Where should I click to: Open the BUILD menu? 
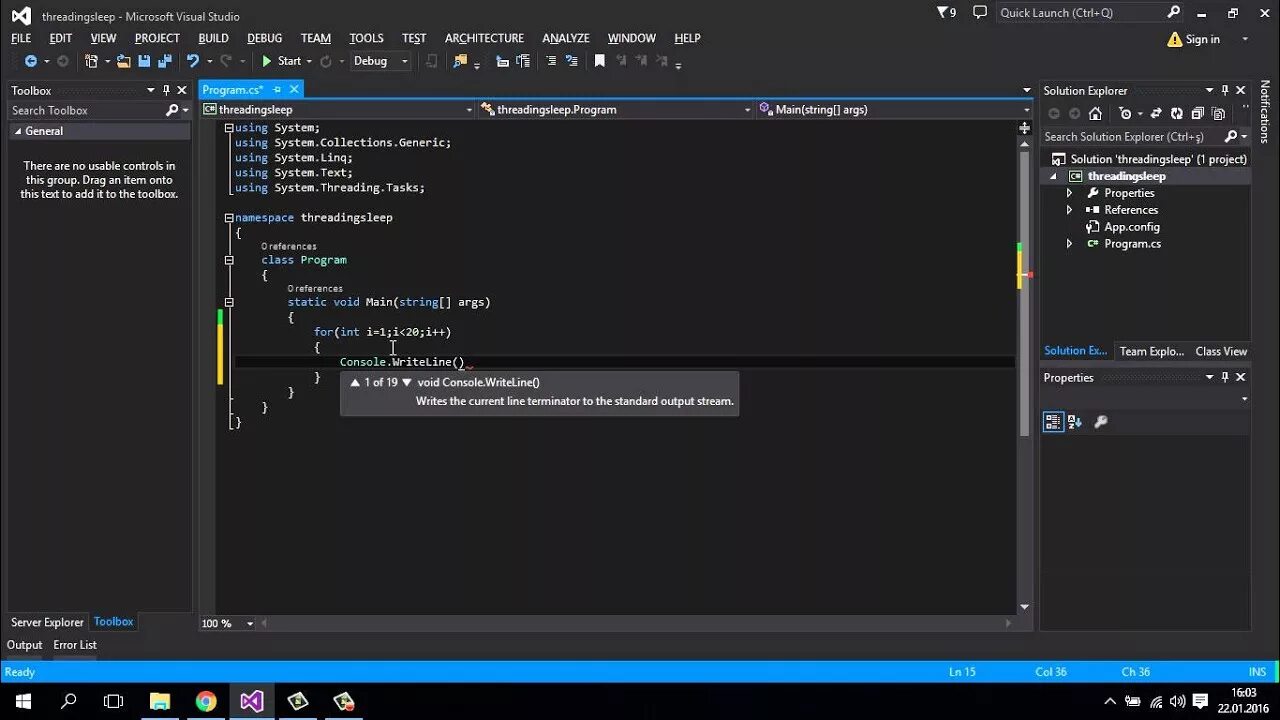[213, 38]
